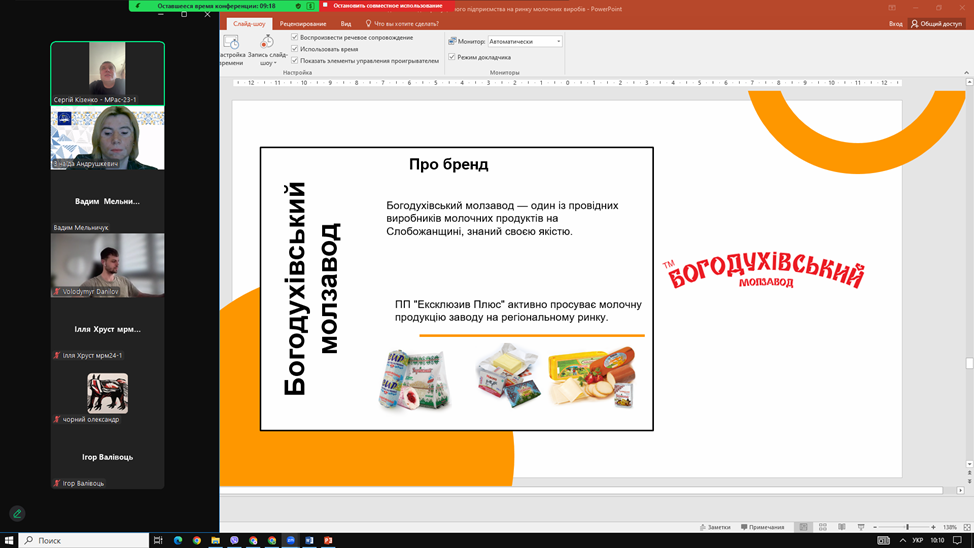Click the horizontal scrollbar right arrow
The height and width of the screenshot is (548, 974).
click(x=960, y=490)
